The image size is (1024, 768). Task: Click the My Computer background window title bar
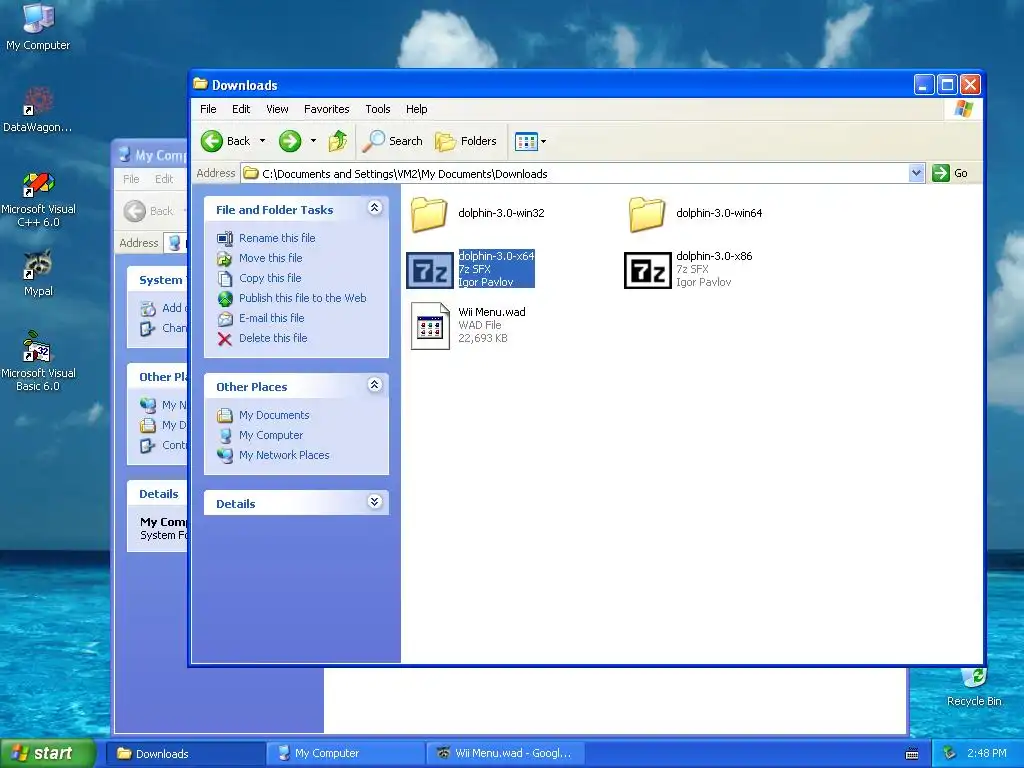click(x=150, y=155)
